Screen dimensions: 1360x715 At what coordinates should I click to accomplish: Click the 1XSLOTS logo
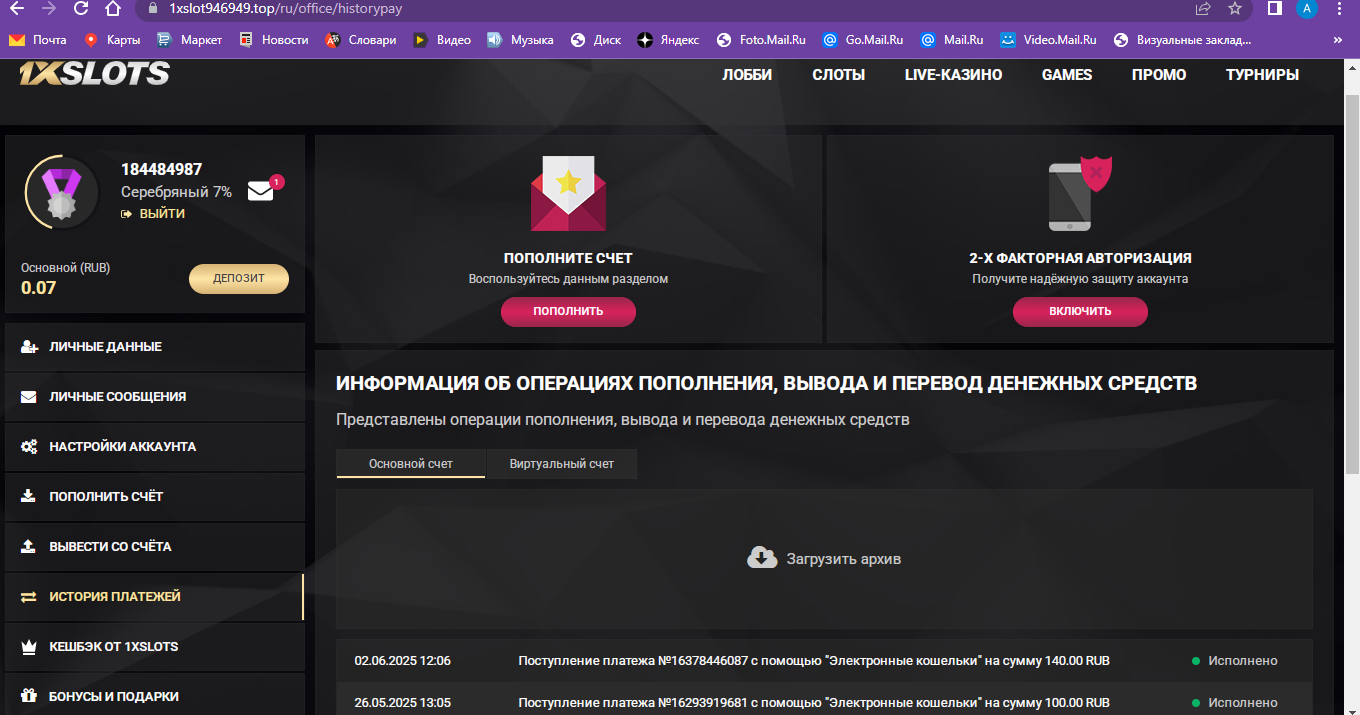[x=94, y=73]
